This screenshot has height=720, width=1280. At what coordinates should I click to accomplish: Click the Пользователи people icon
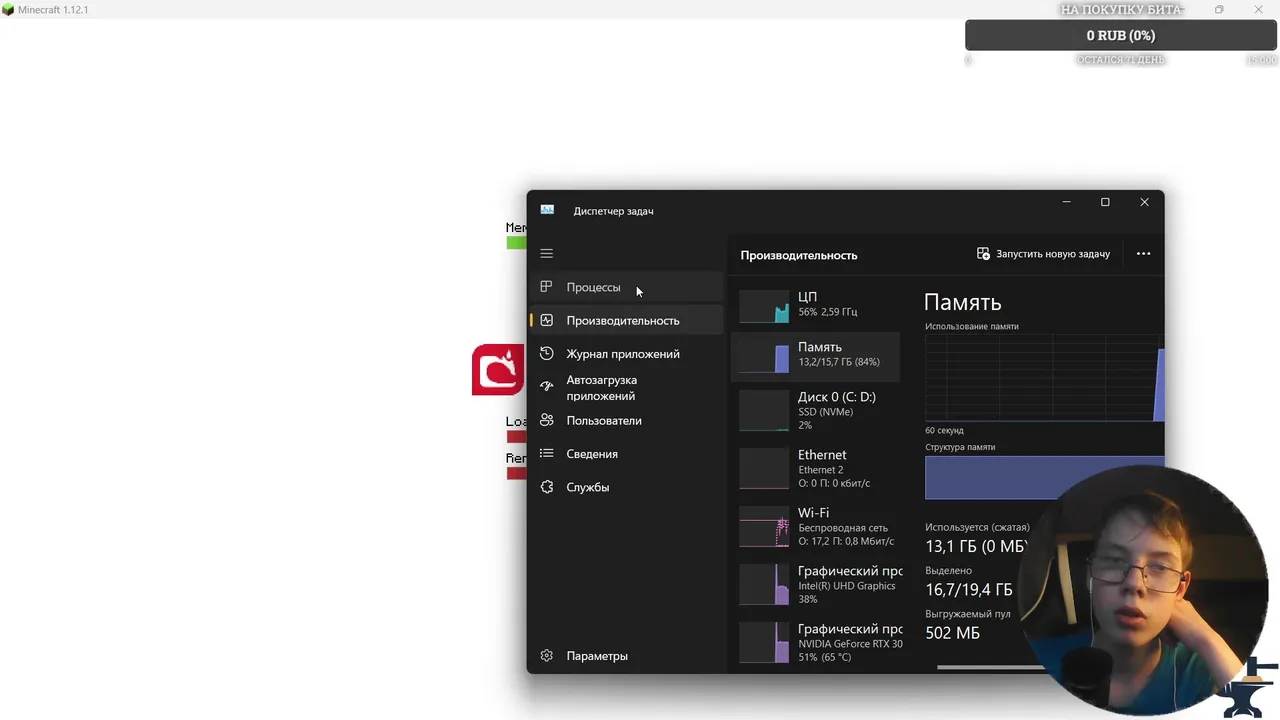pyautogui.click(x=546, y=420)
